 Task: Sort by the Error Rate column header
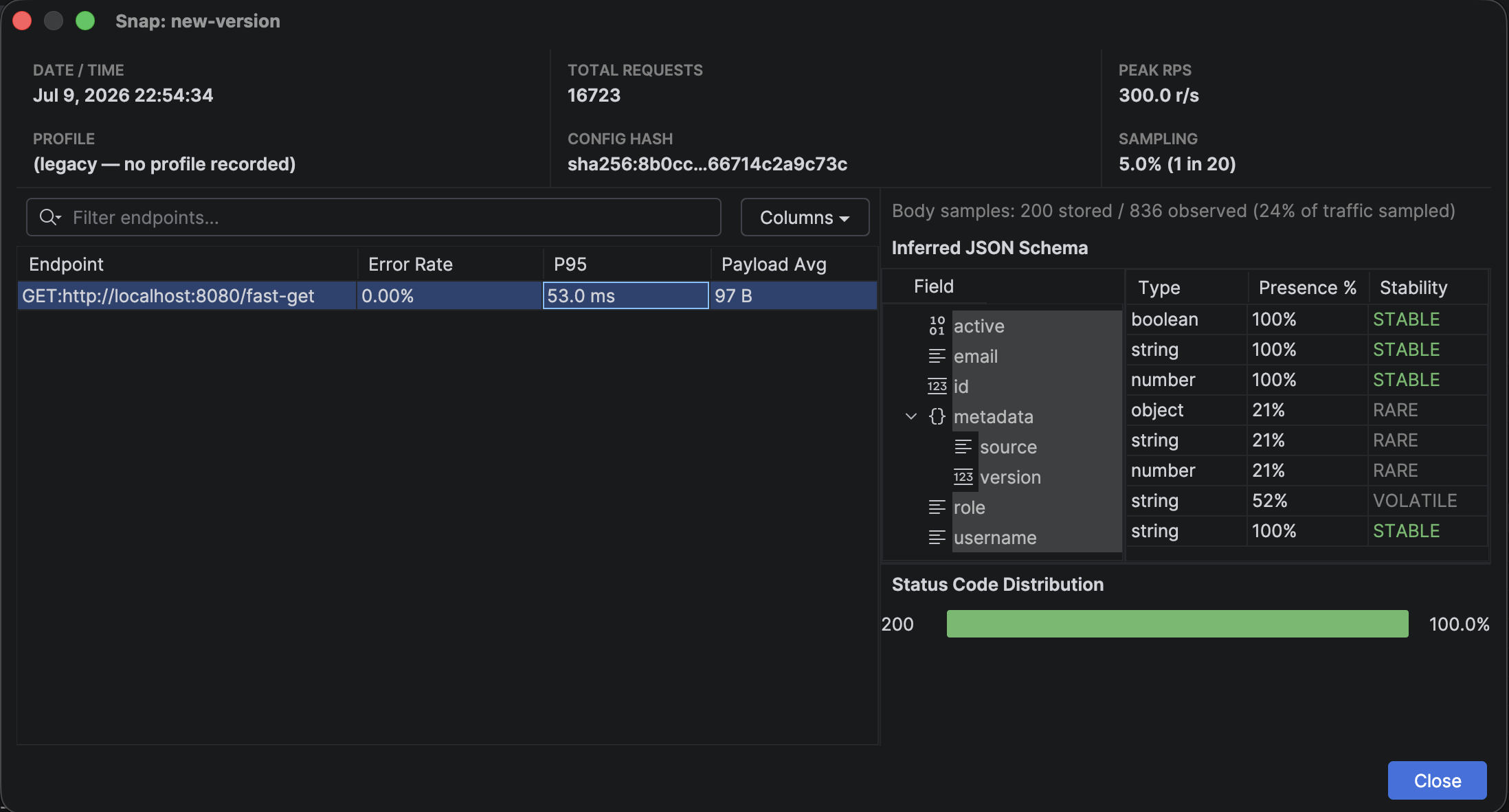(x=450, y=264)
